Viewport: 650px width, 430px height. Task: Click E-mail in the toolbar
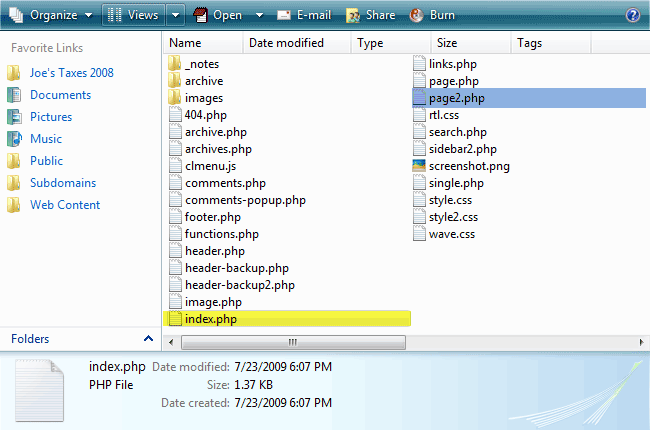pyautogui.click(x=304, y=15)
